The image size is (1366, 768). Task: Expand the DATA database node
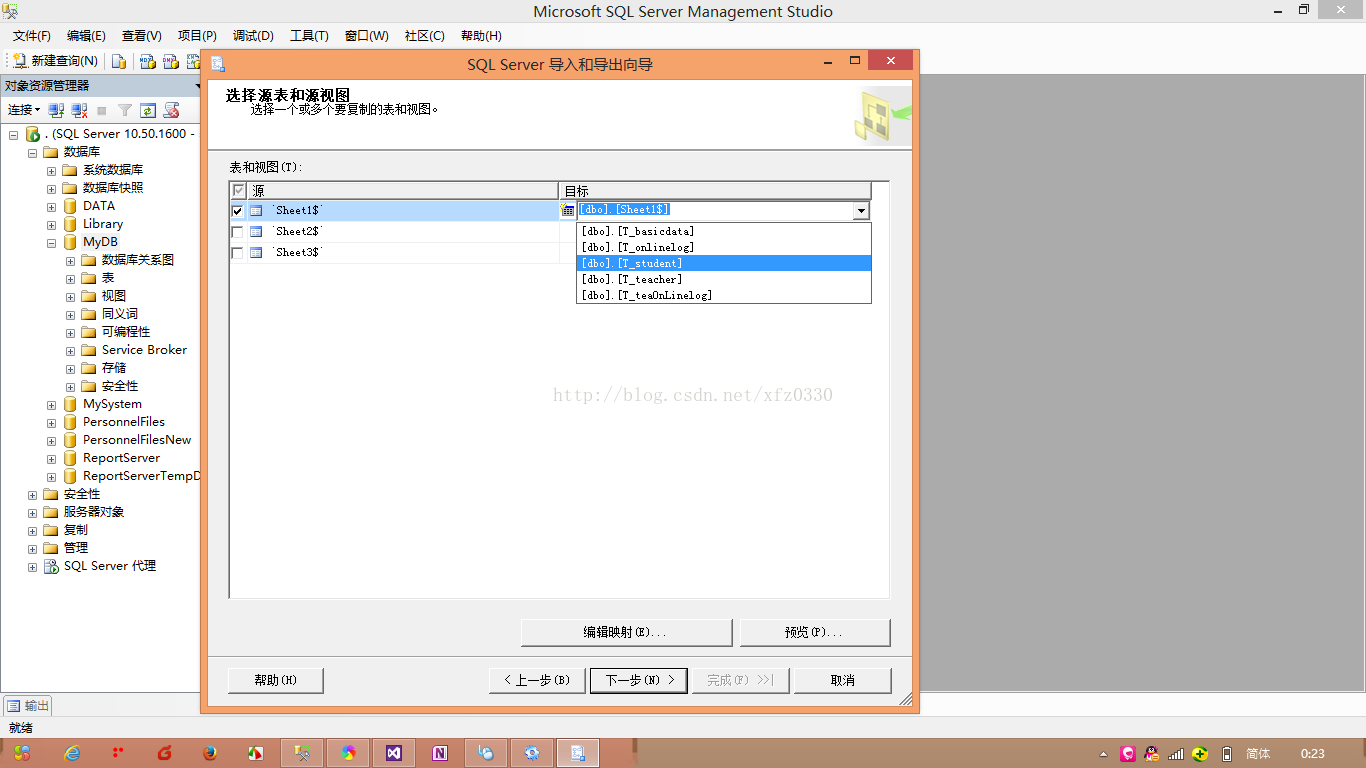coord(51,206)
